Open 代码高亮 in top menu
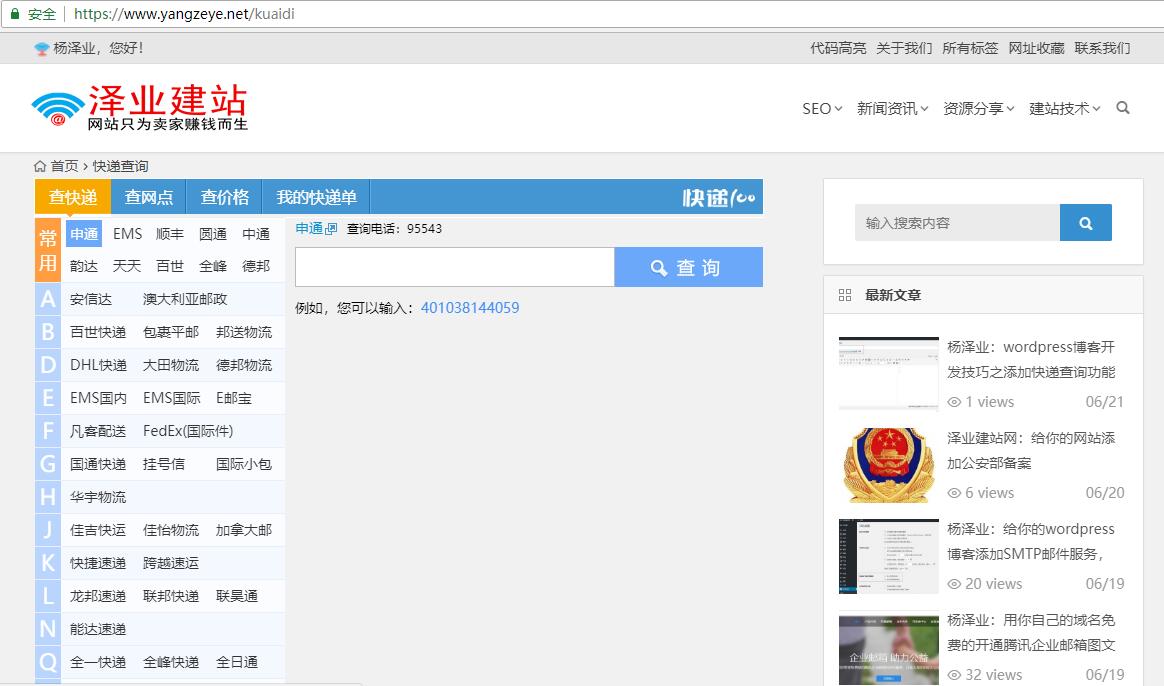The height and width of the screenshot is (686, 1164). click(838, 48)
